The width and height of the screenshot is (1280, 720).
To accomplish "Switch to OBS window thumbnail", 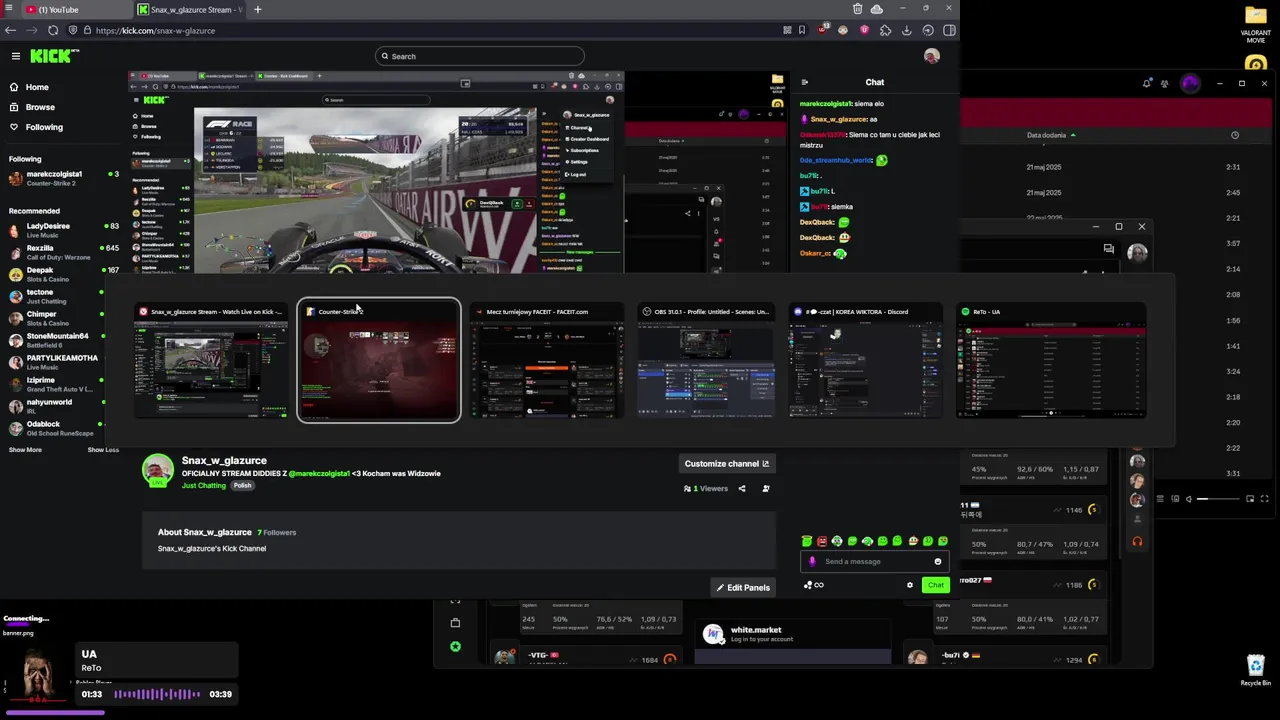I will [705, 361].
